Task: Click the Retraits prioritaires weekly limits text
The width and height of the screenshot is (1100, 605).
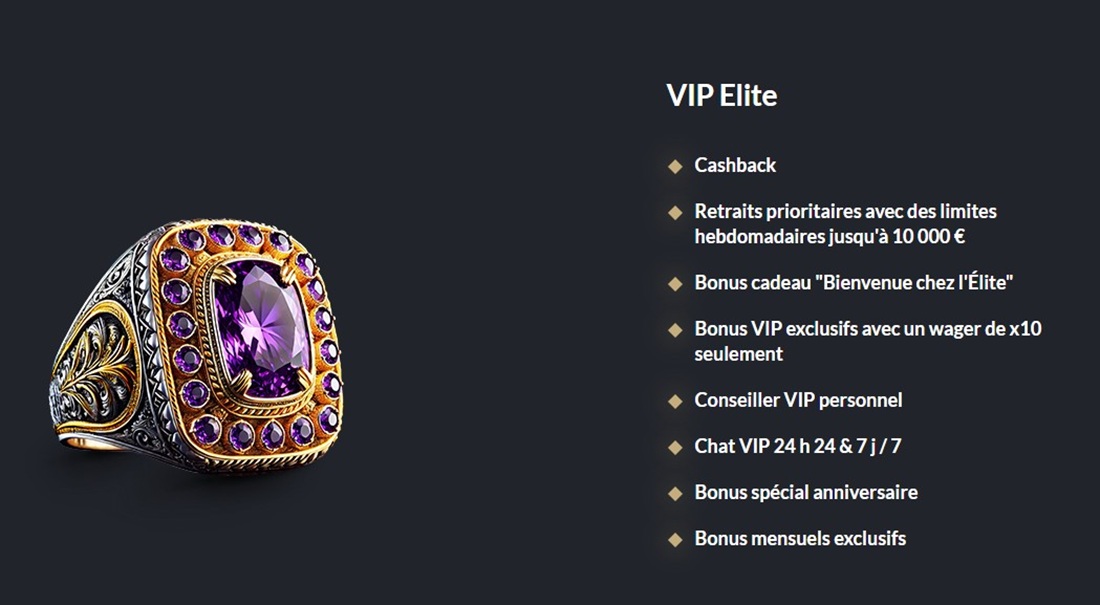Action: coord(845,224)
